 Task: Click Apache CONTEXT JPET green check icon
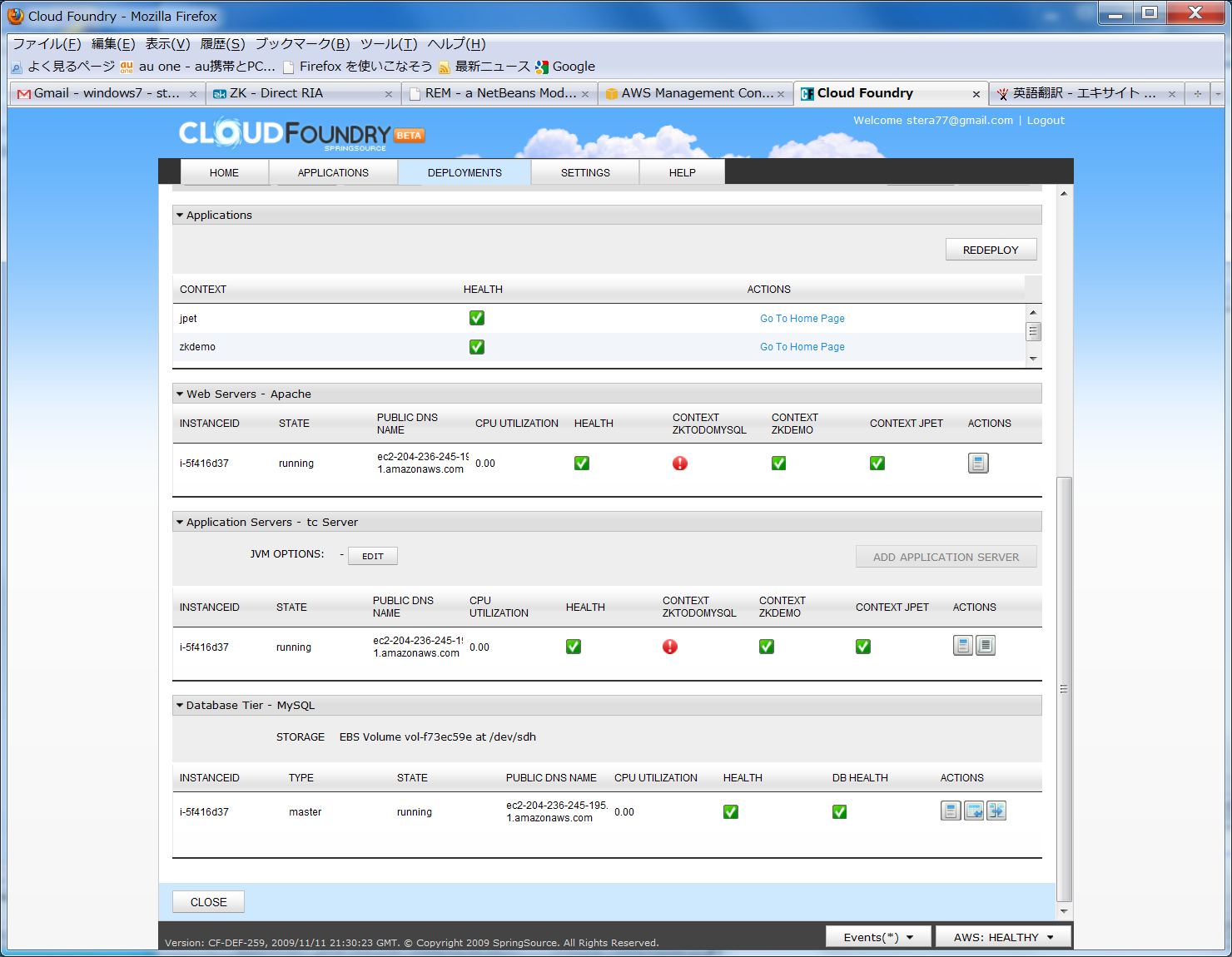[x=877, y=464]
